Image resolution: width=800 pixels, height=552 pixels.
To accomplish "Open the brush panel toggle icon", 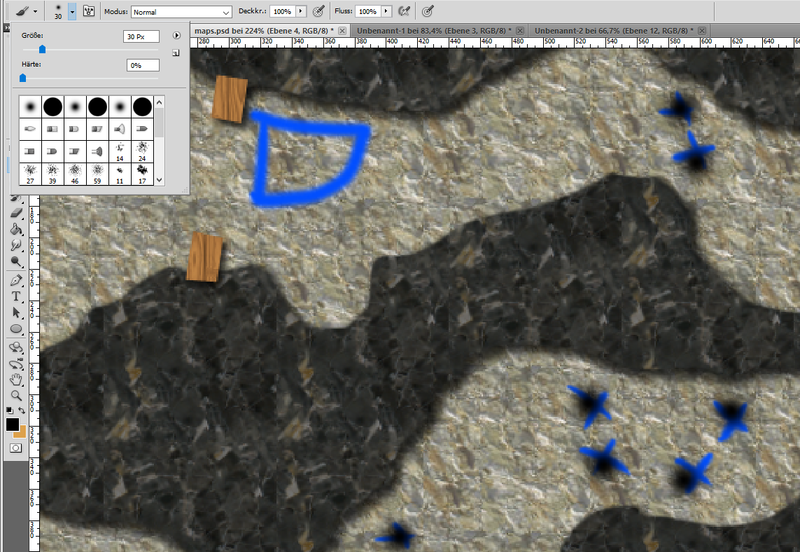I will pos(89,11).
